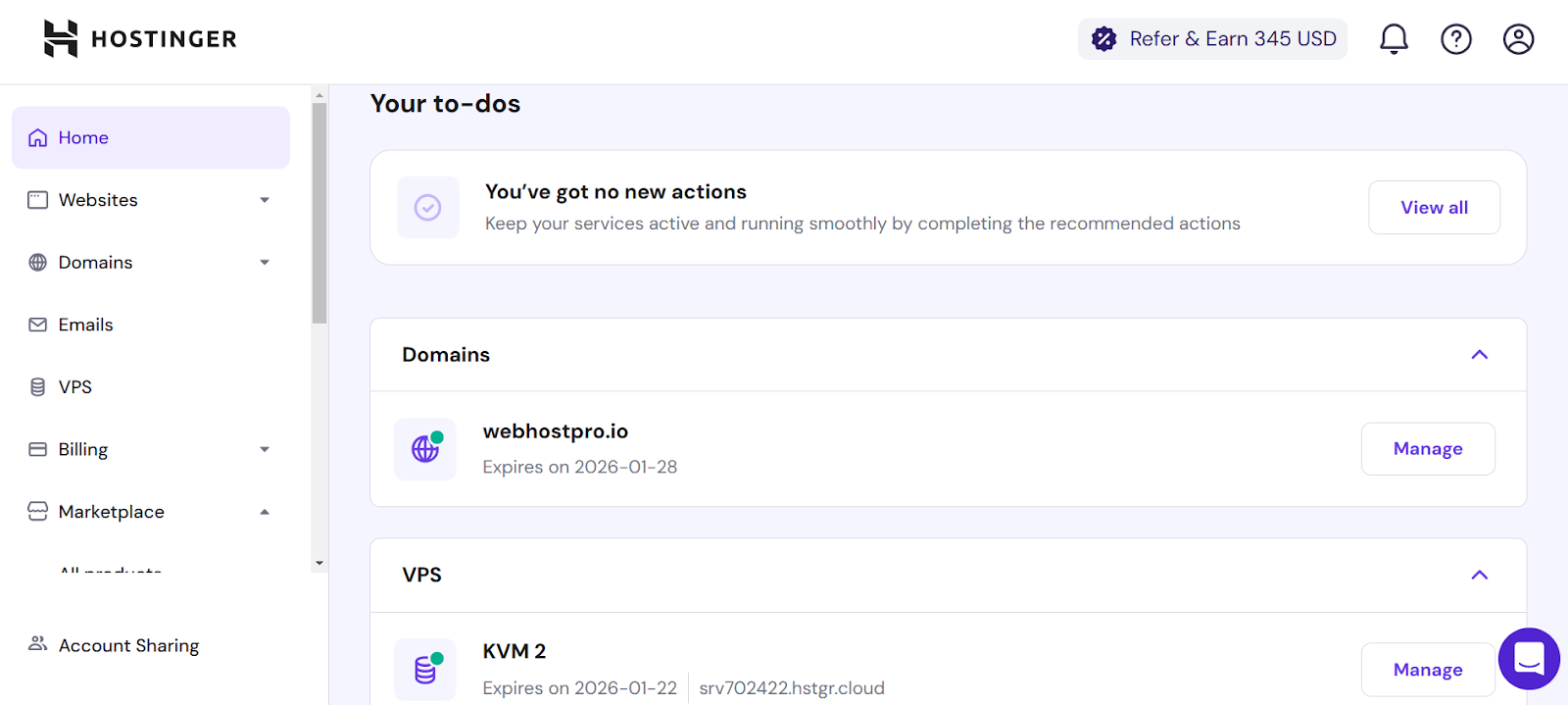Image resolution: width=1568 pixels, height=705 pixels.
Task: Click the View all button
Action: [1434, 207]
